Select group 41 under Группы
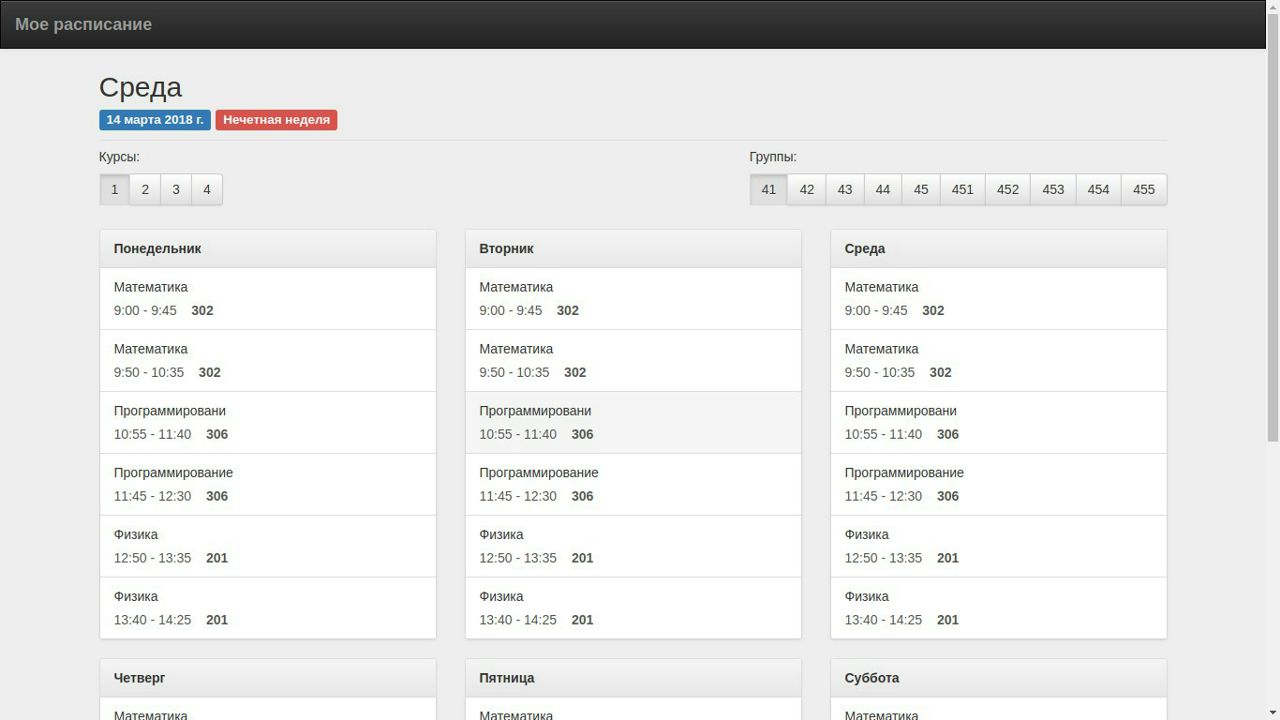This screenshot has height=720, width=1280. [x=769, y=189]
